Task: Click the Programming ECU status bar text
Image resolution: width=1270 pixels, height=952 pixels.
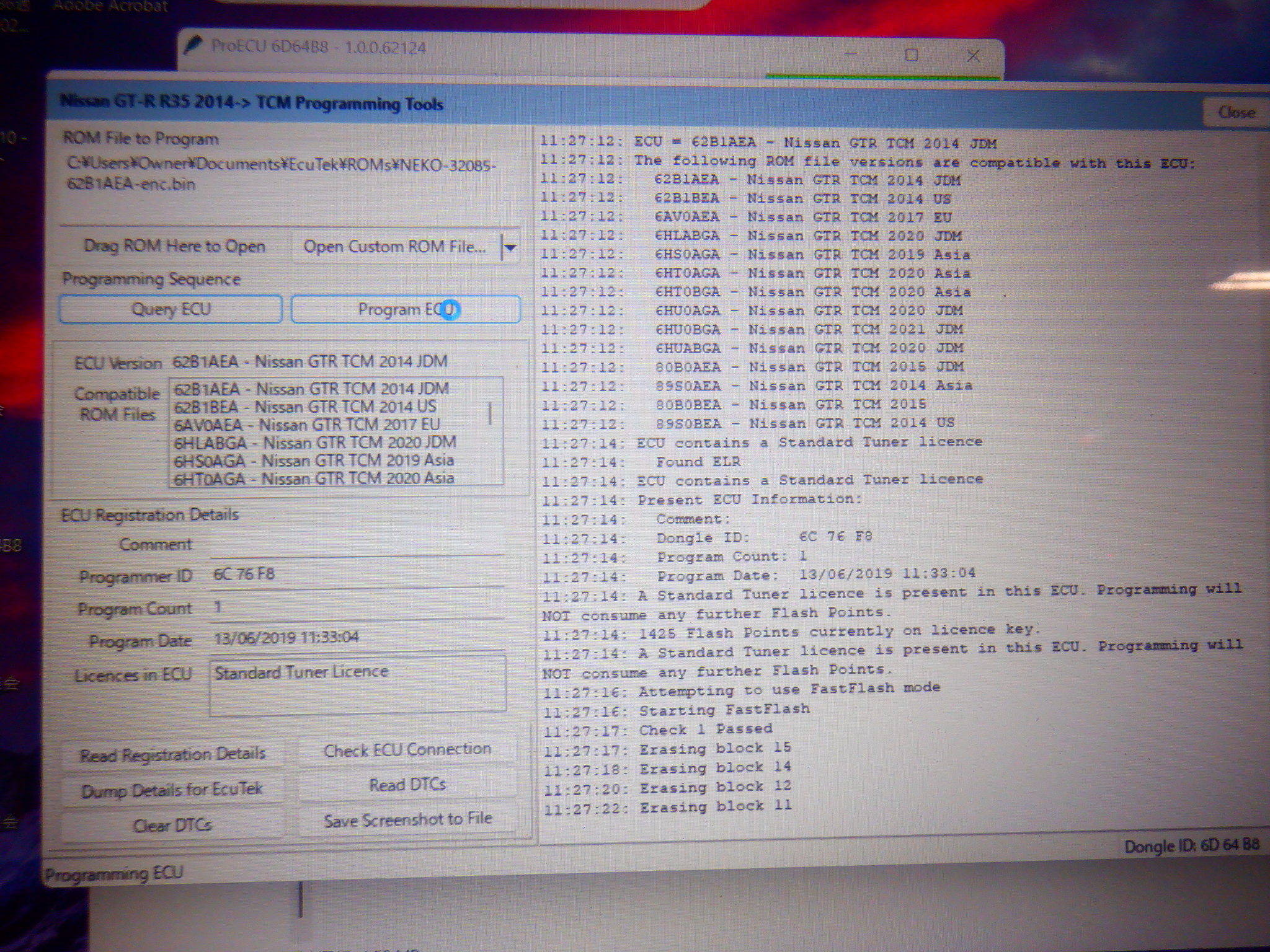Action: pos(114,873)
